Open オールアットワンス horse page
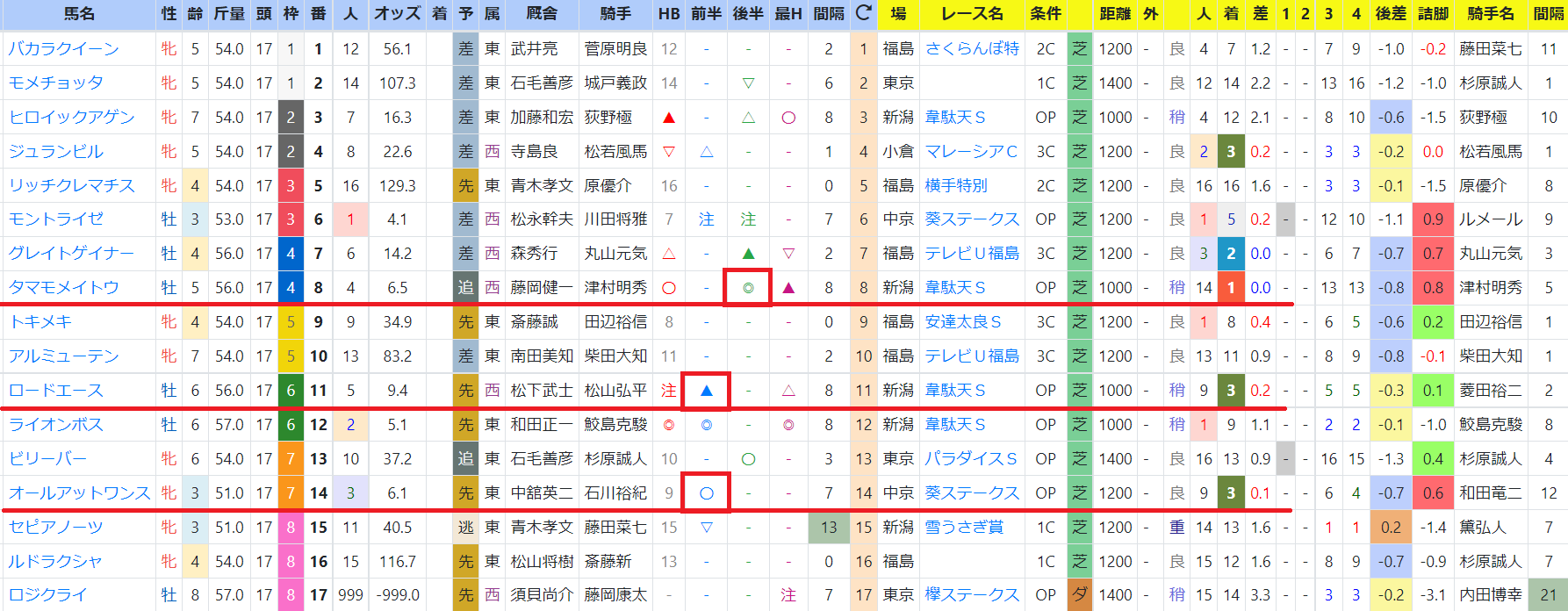 79,493
